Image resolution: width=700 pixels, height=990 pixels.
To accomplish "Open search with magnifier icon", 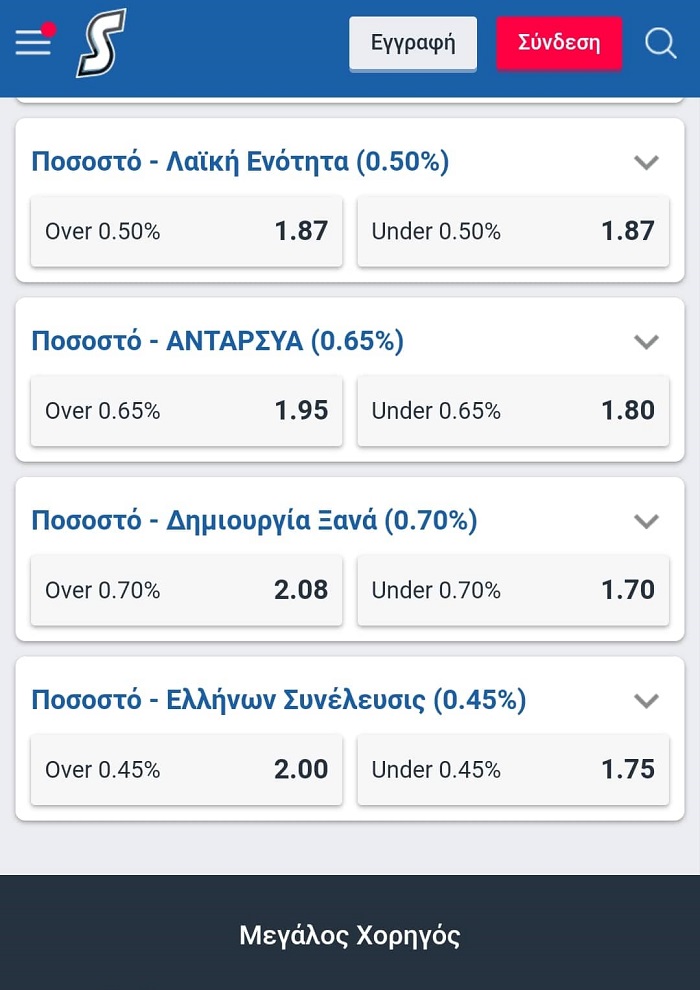I will [x=660, y=44].
